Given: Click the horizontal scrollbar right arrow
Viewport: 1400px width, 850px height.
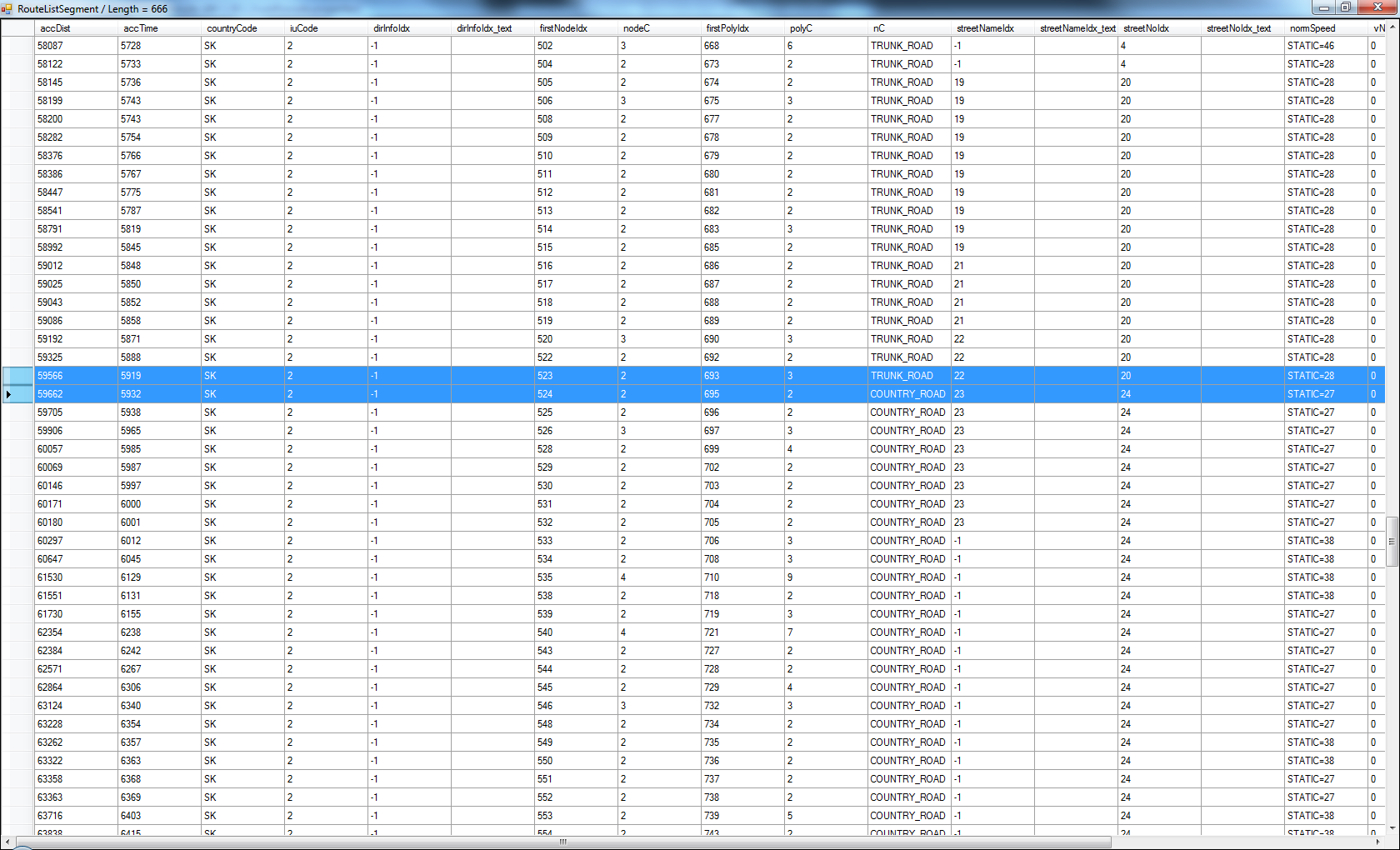Looking at the screenshot, I should pyautogui.click(x=1378, y=842).
